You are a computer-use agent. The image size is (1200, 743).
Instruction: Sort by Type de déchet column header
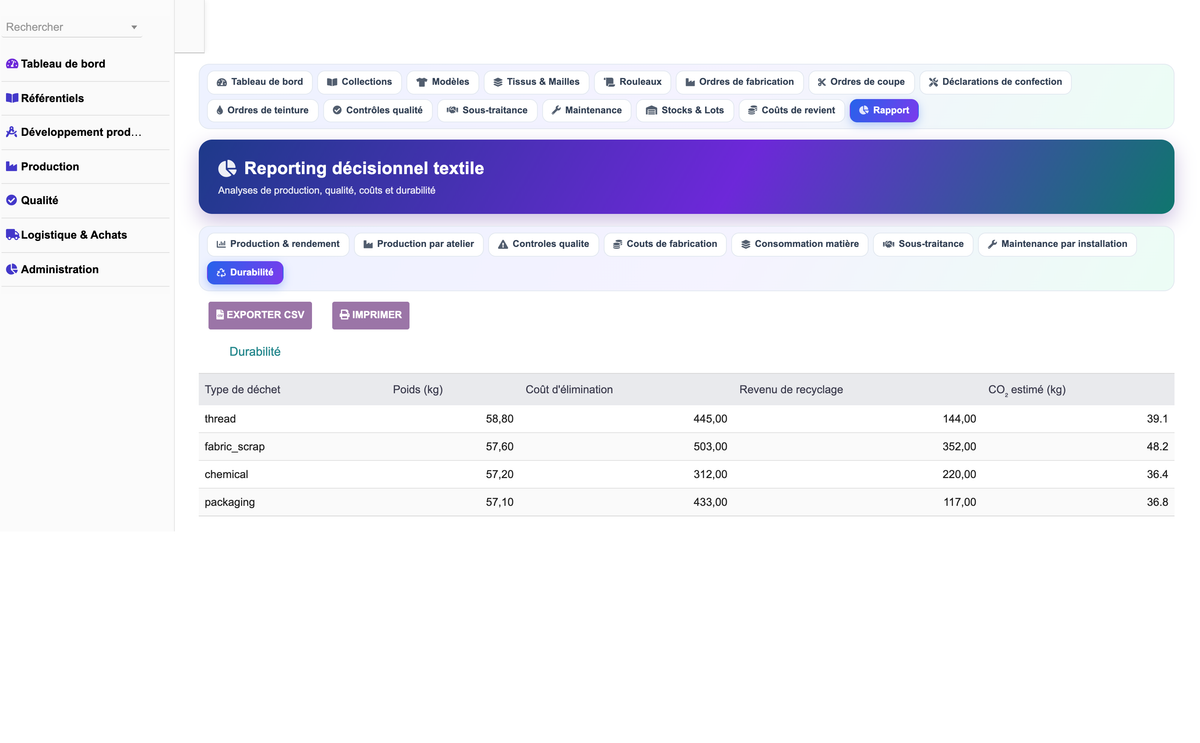click(x=242, y=390)
